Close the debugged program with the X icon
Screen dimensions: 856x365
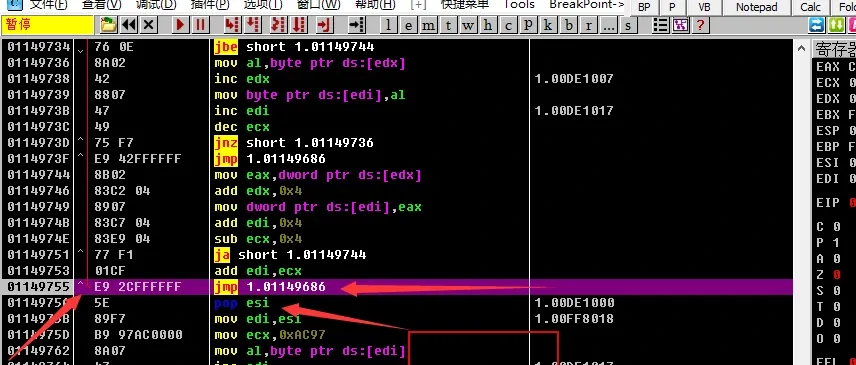tap(149, 25)
